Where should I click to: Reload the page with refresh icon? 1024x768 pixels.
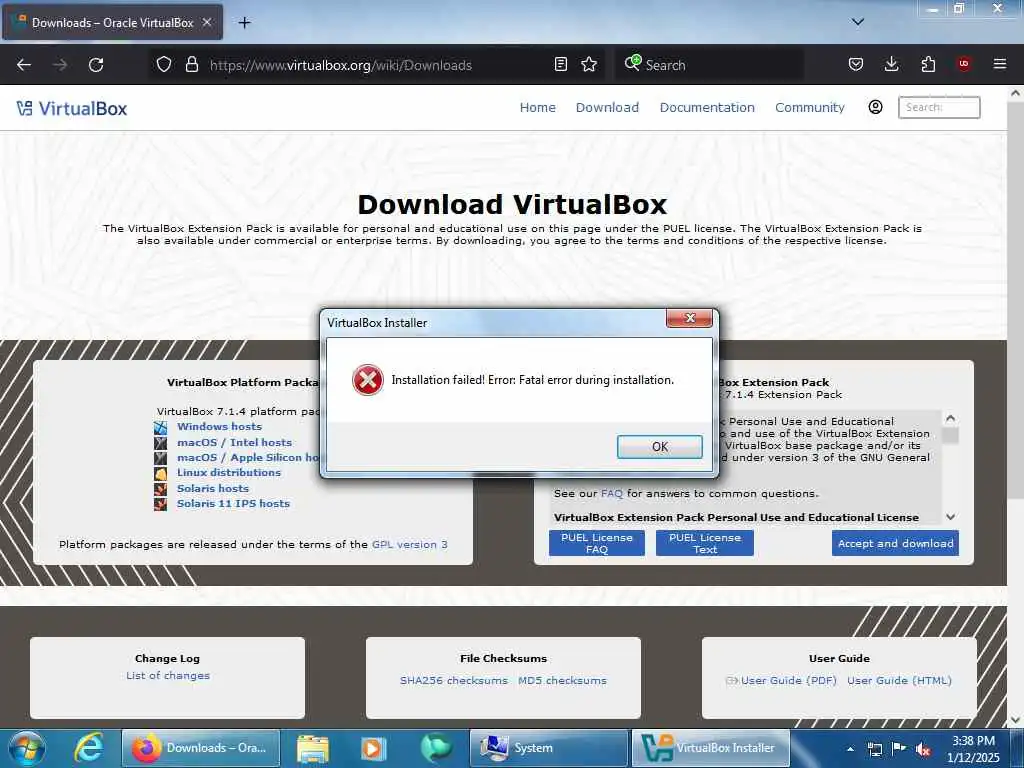96,65
